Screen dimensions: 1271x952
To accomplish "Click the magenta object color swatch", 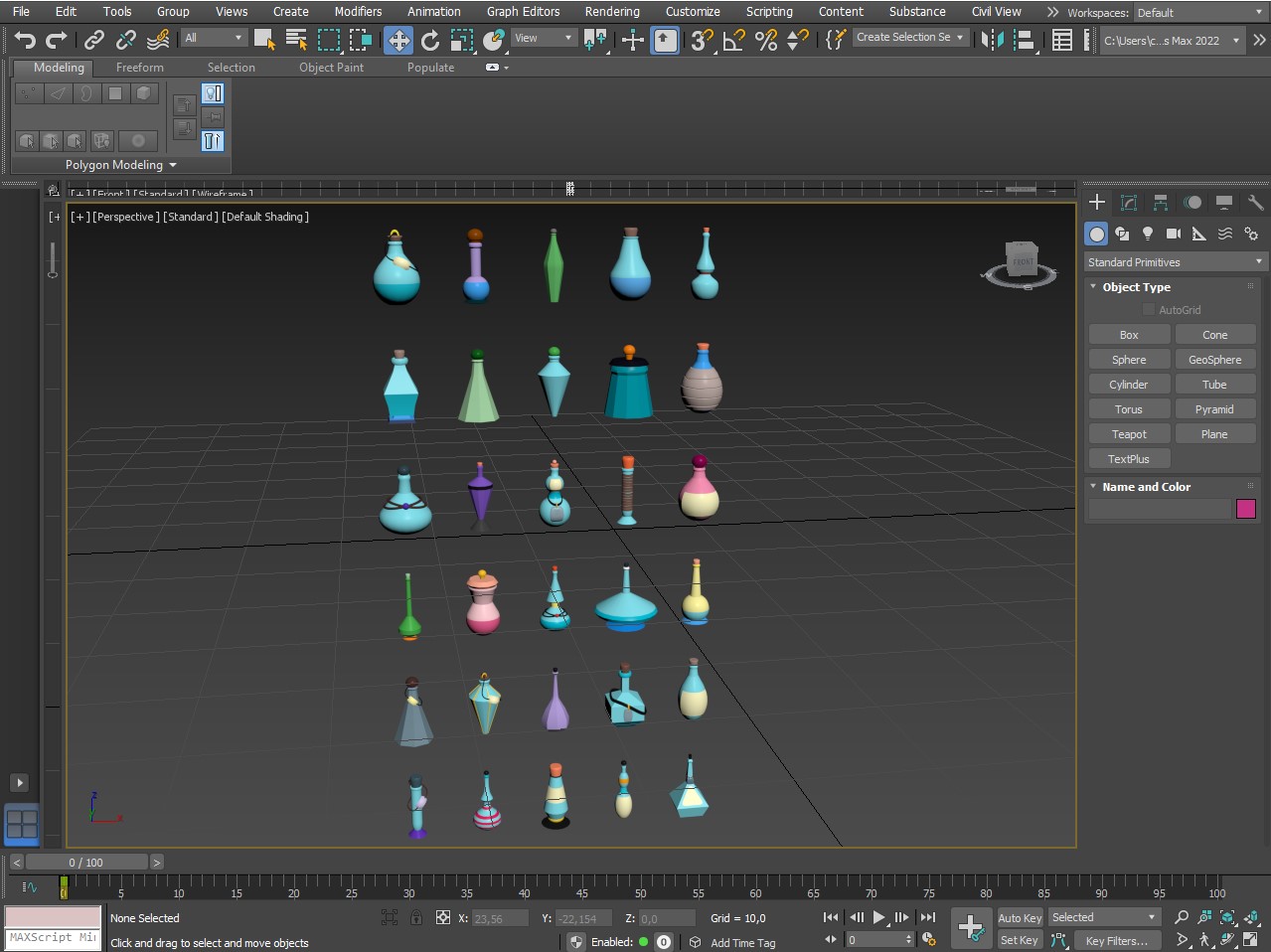I will [1246, 509].
